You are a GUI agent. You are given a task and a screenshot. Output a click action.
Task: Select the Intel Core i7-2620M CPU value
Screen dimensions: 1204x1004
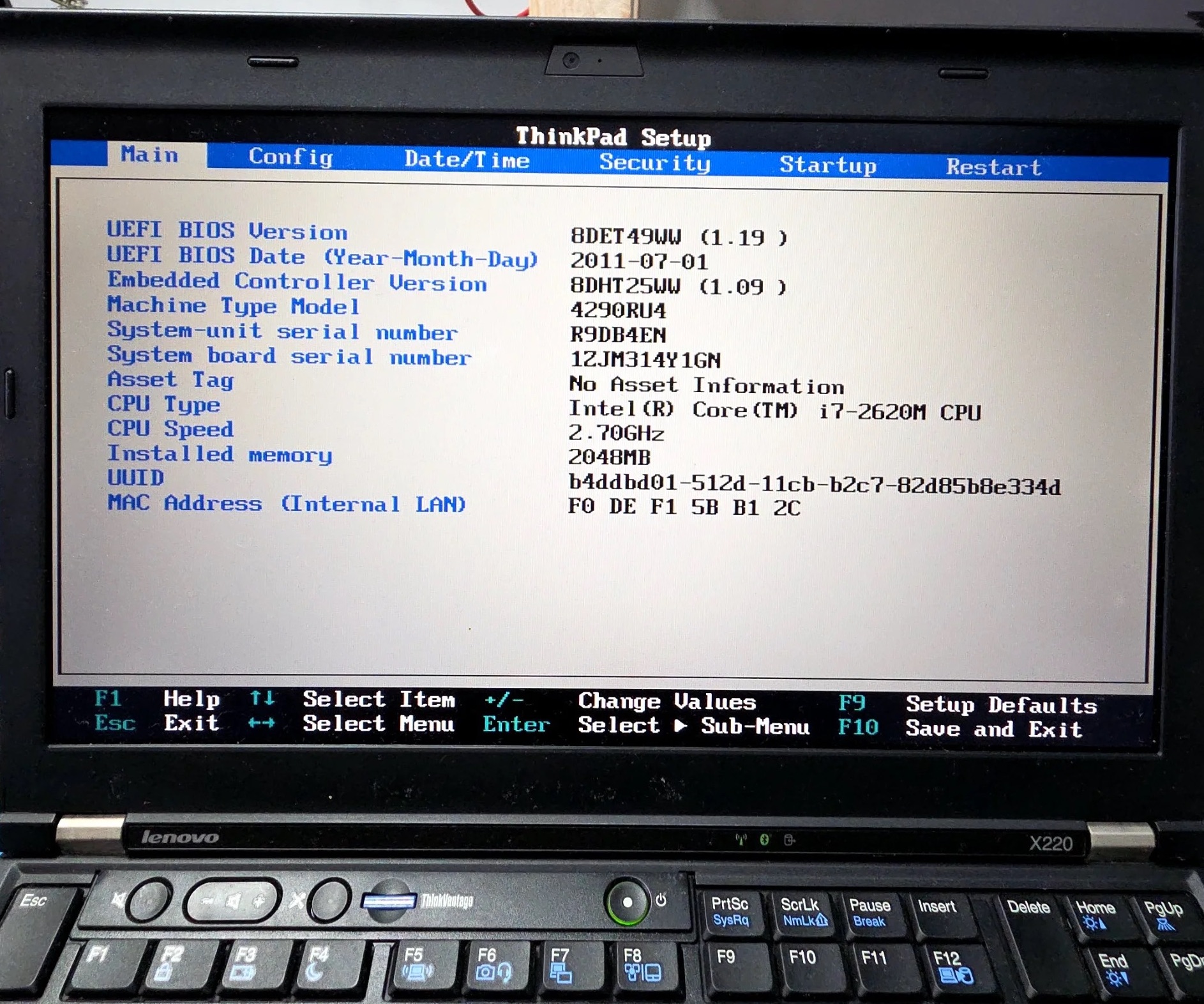coord(775,411)
